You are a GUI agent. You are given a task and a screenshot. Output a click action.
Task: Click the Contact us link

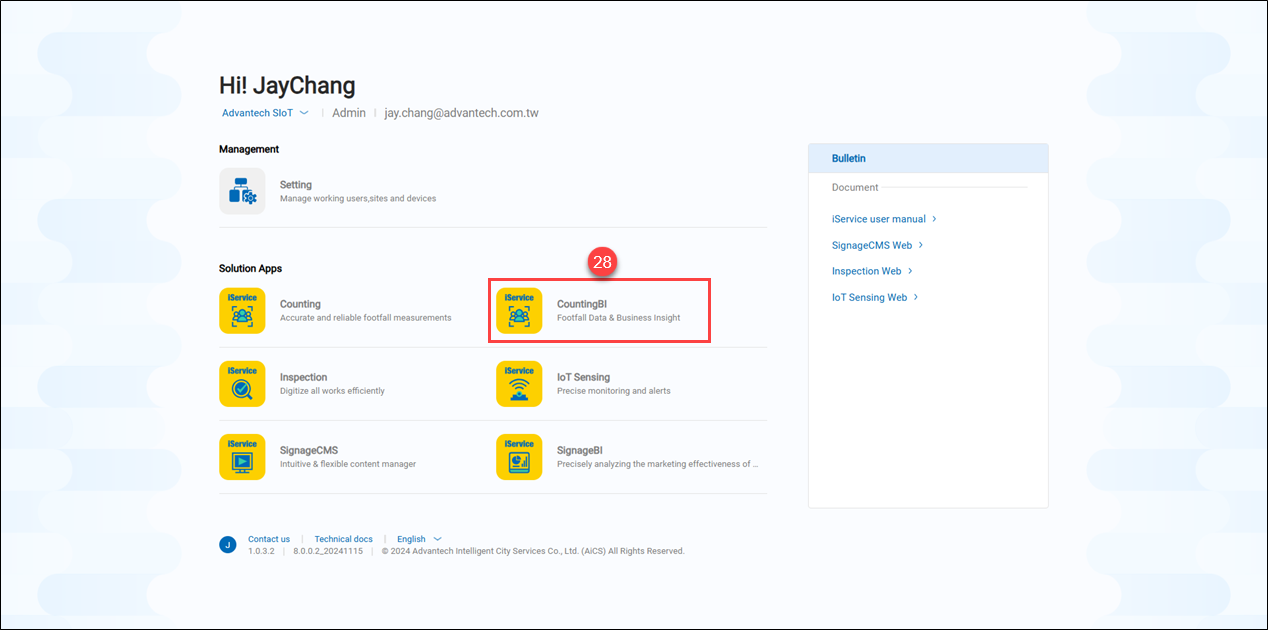tap(269, 539)
